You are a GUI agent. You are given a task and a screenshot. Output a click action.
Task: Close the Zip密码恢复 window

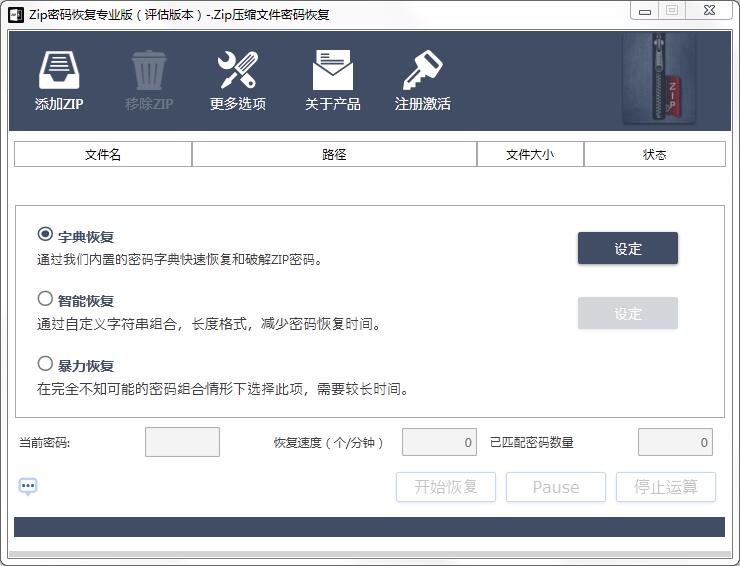[709, 10]
